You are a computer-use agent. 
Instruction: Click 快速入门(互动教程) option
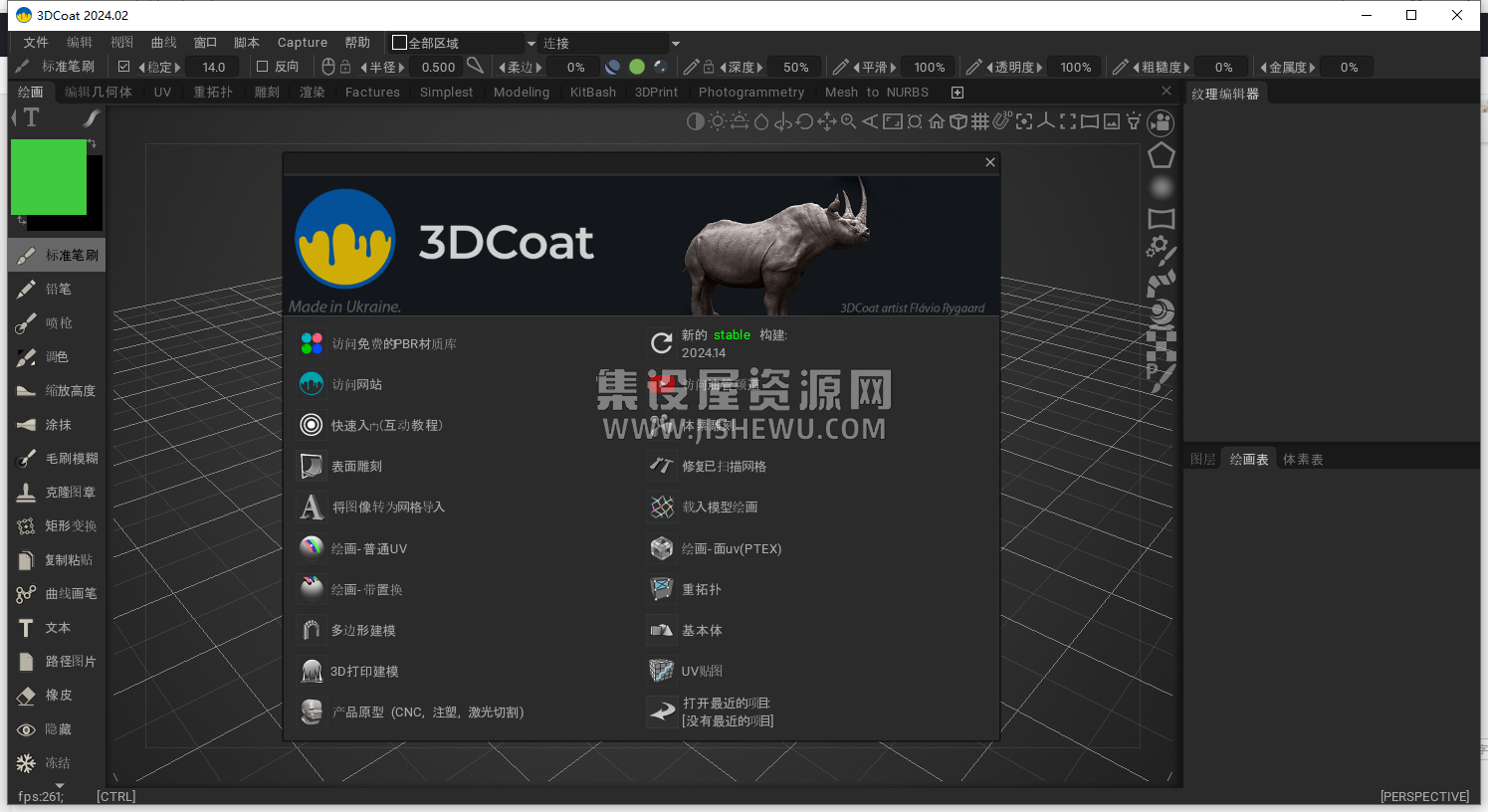pyautogui.click(x=387, y=426)
